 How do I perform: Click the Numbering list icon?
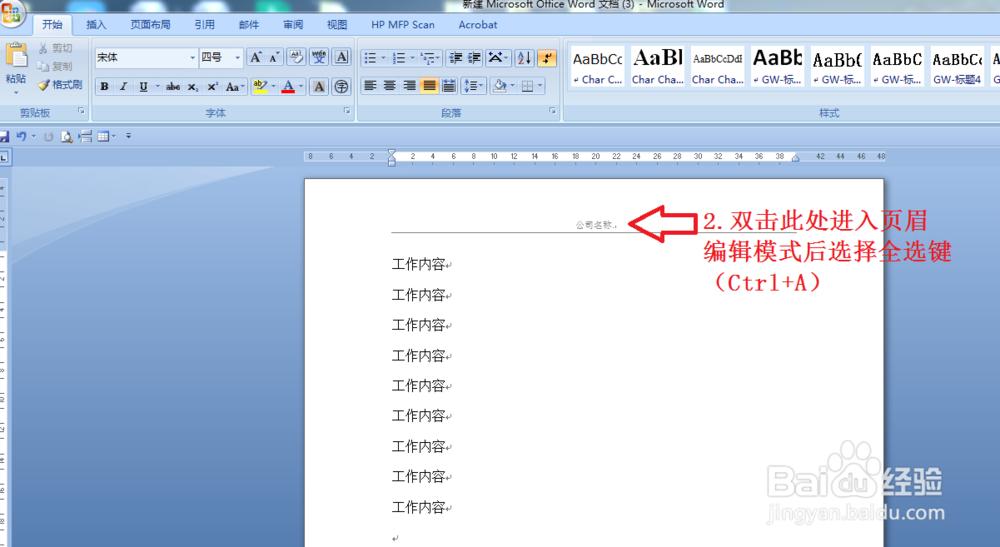click(x=399, y=59)
